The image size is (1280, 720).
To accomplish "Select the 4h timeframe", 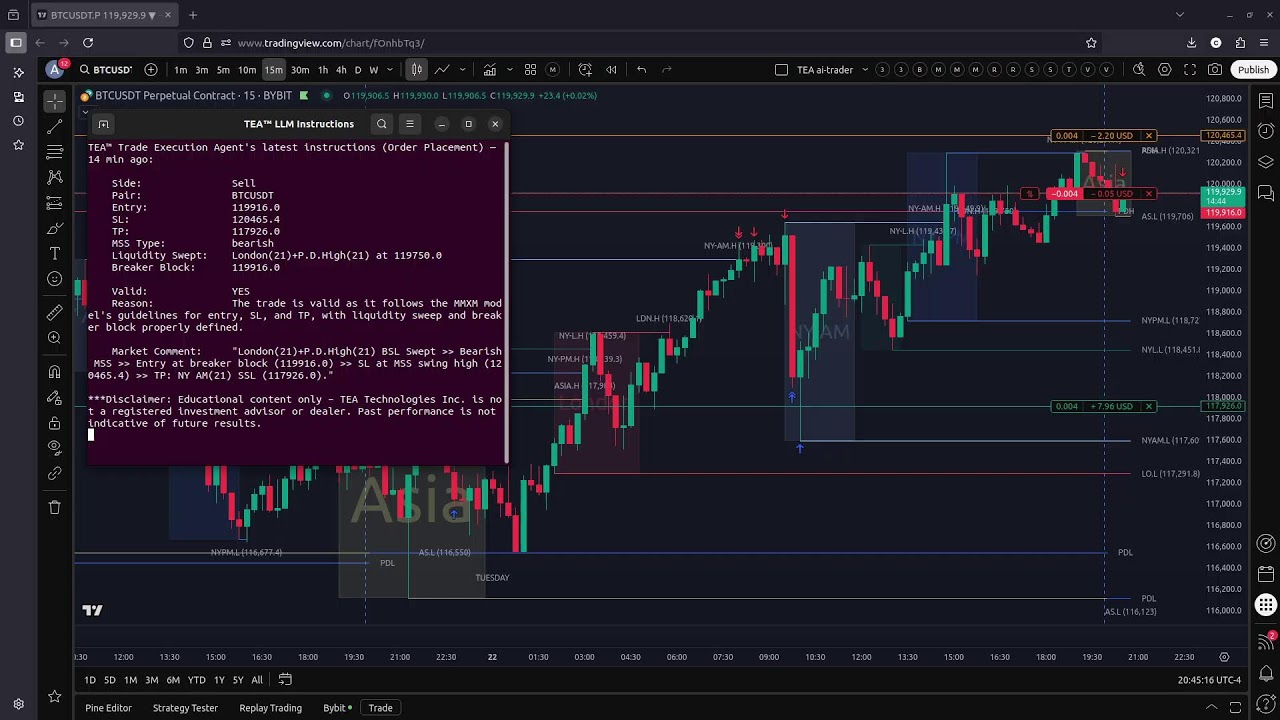I will point(341,70).
